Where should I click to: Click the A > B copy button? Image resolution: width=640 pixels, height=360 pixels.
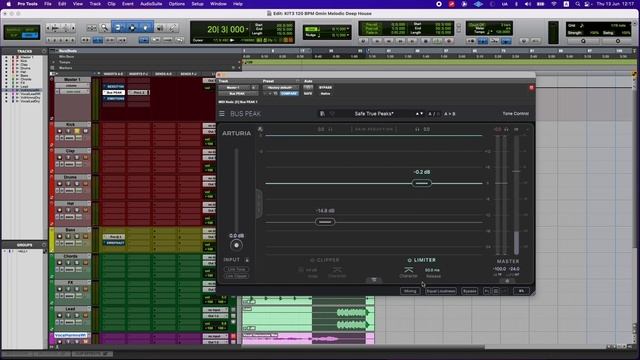click(449, 114)
